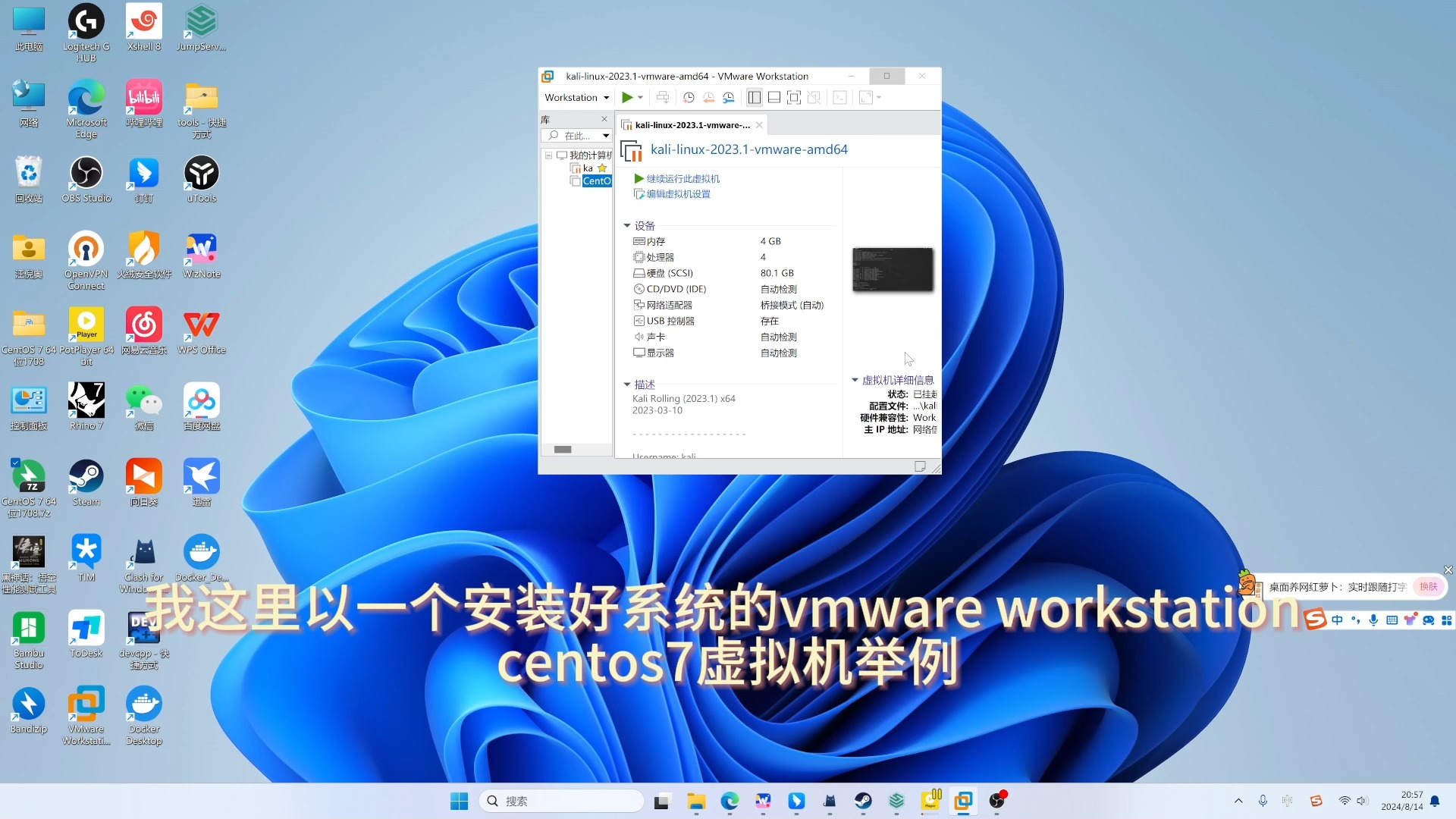Open VMware Workstation desktop shortcut
Viewport: 1456px width, 819px height.
pyautogui.click(x=86, y=716)
